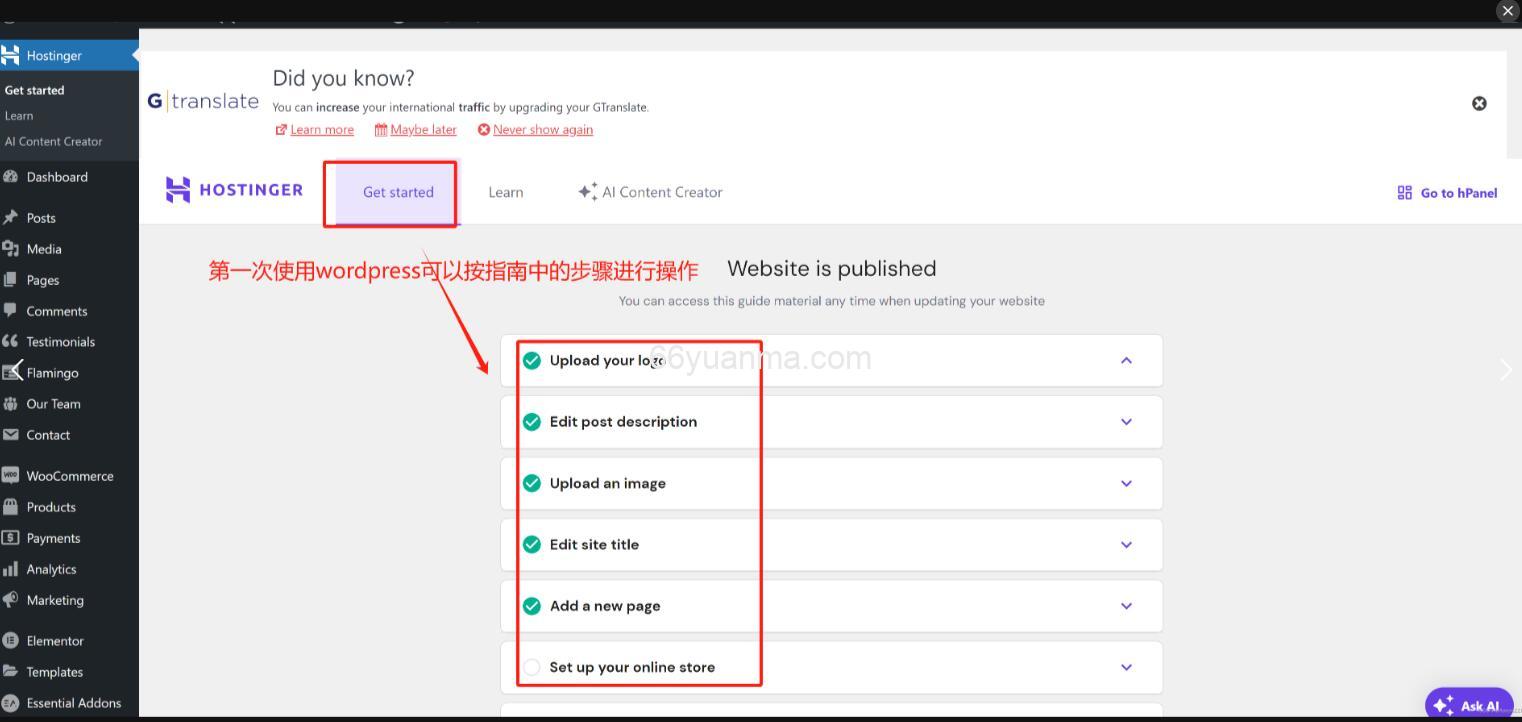Check off Set up your online store
Viewport: 1522px width, 722px height.
click(x=531, y=667)
